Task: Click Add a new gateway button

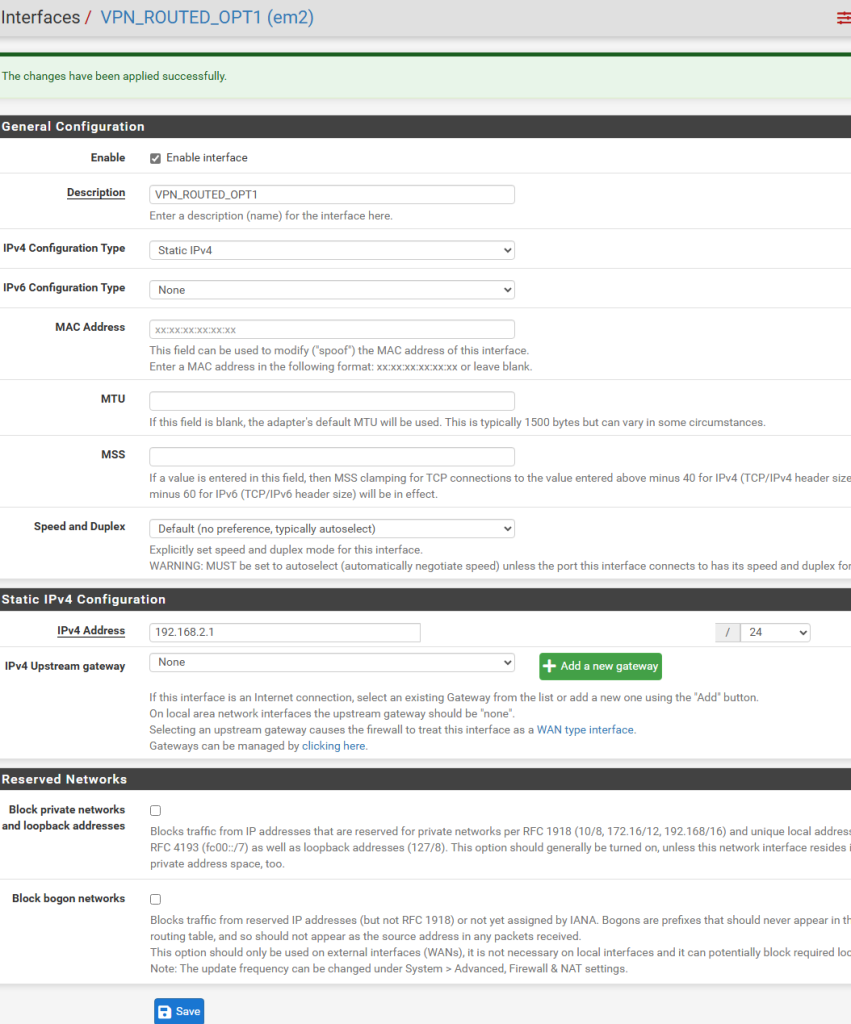Action: [x=600, y=666]
